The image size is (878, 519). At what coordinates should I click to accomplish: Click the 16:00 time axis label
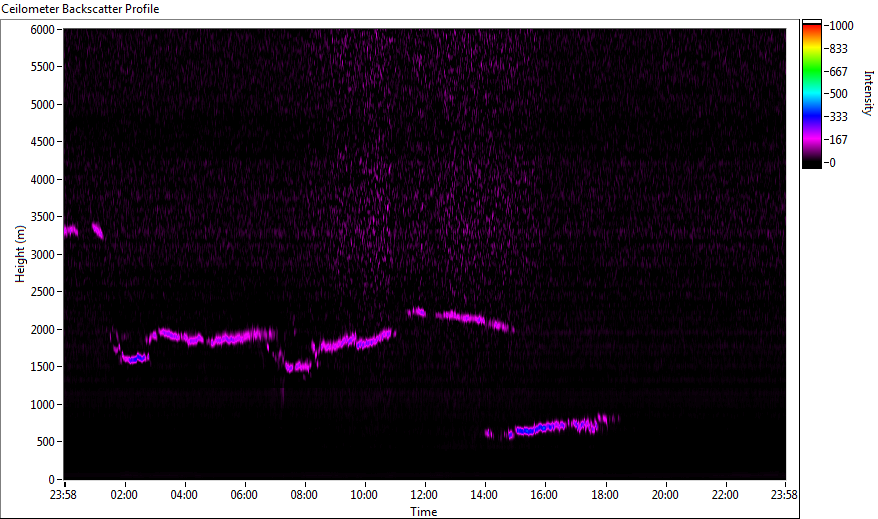point(544,495)
